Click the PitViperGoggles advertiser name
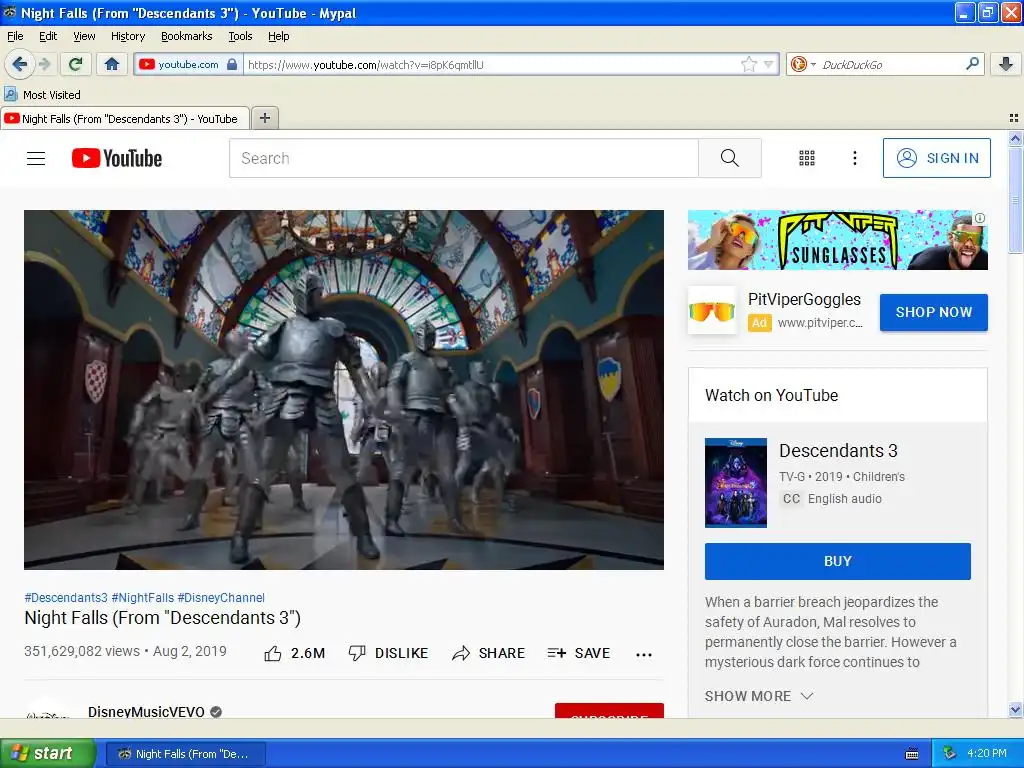The image size is (1024, 768). pos(804,299)
